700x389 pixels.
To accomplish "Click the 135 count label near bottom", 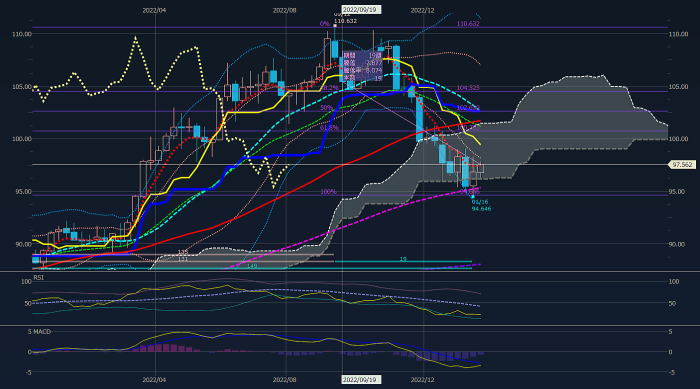I will click(x=183, y=253).
